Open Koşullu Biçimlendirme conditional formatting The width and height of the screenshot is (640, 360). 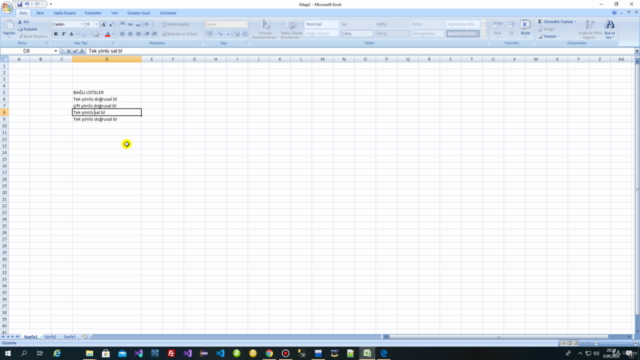(266, 29)
